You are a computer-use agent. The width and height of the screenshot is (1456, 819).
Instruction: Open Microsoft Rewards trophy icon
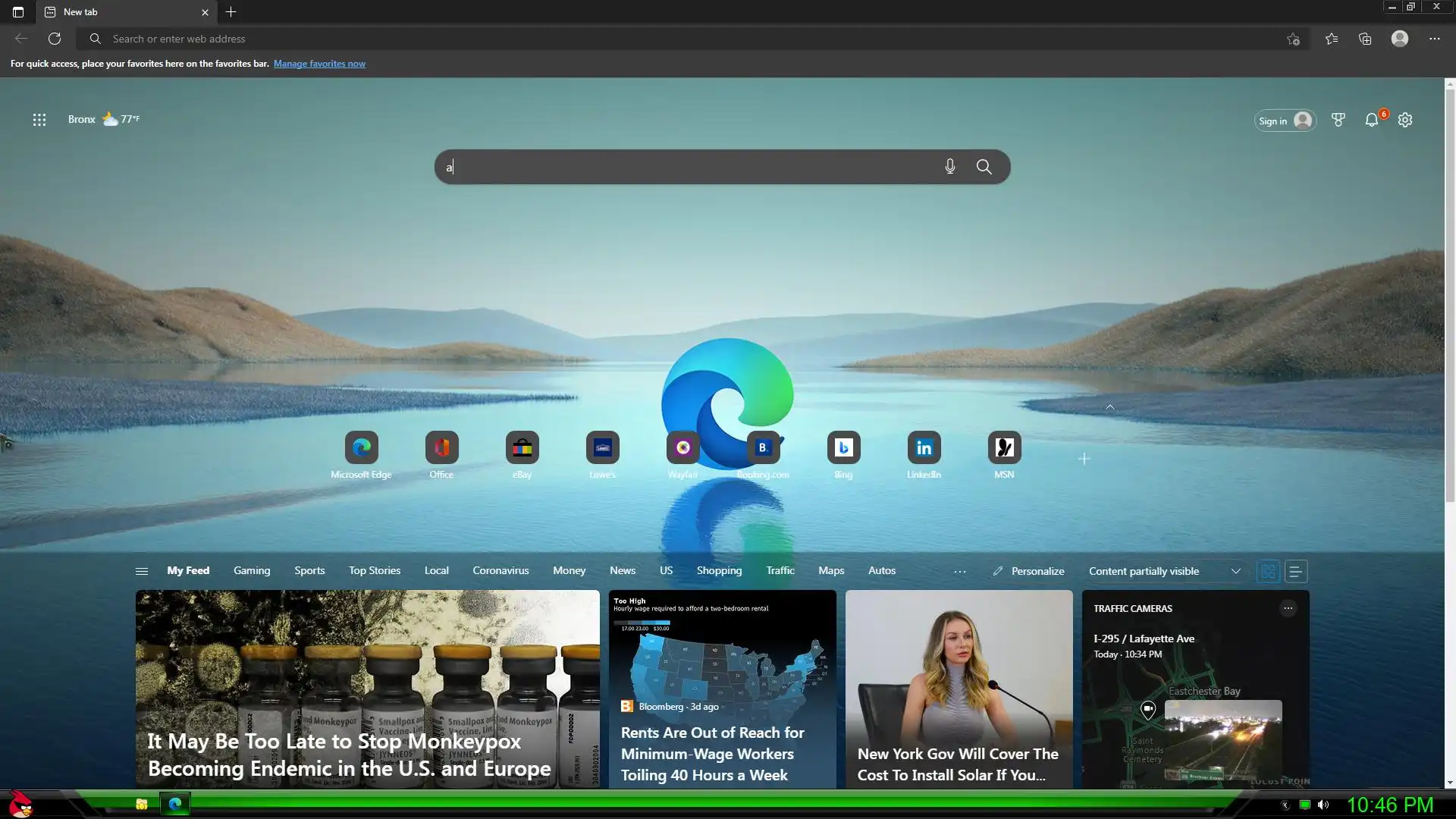click(1338, 120)
